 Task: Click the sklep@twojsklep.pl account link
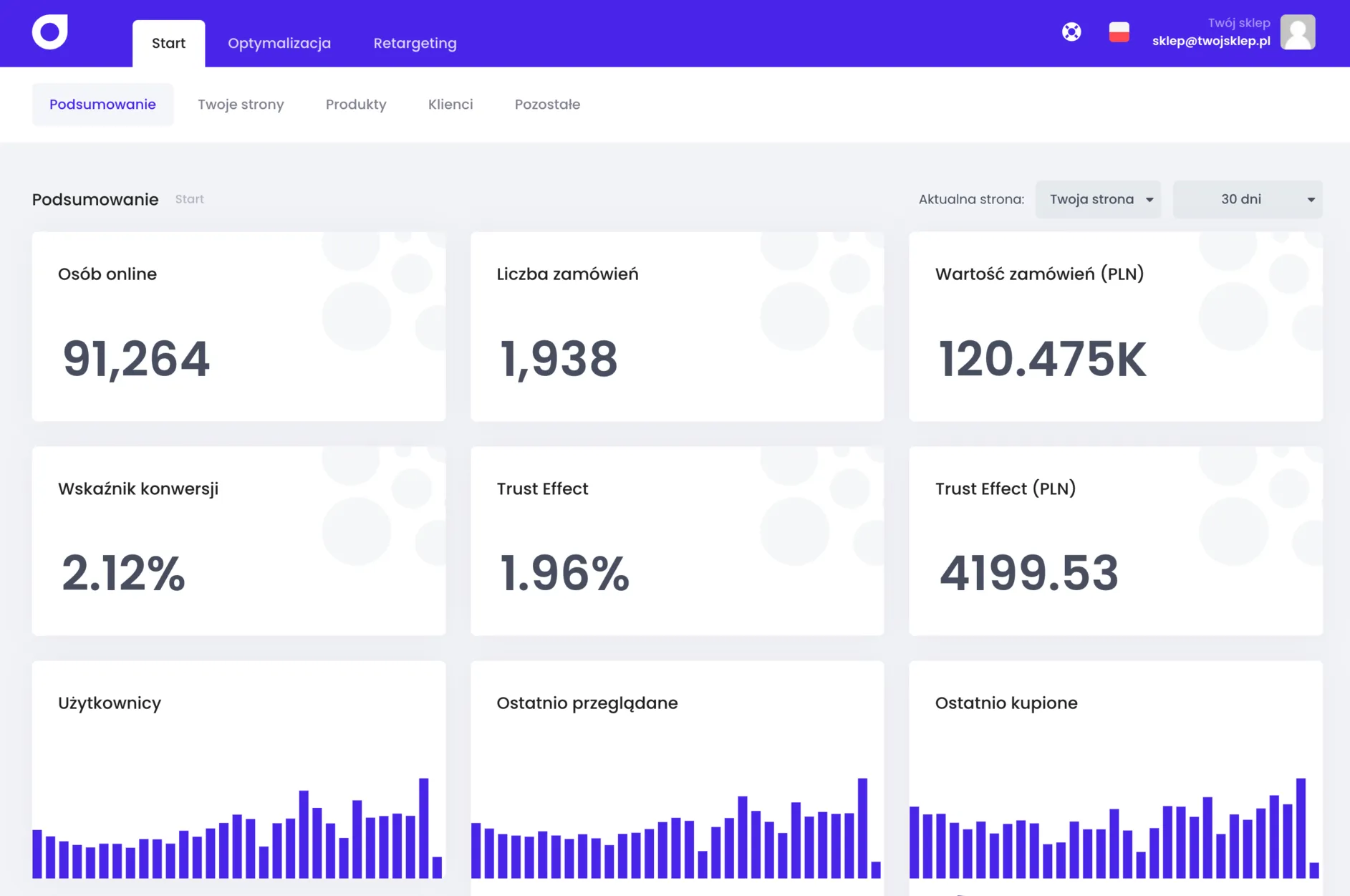(x=1211, y=41)
